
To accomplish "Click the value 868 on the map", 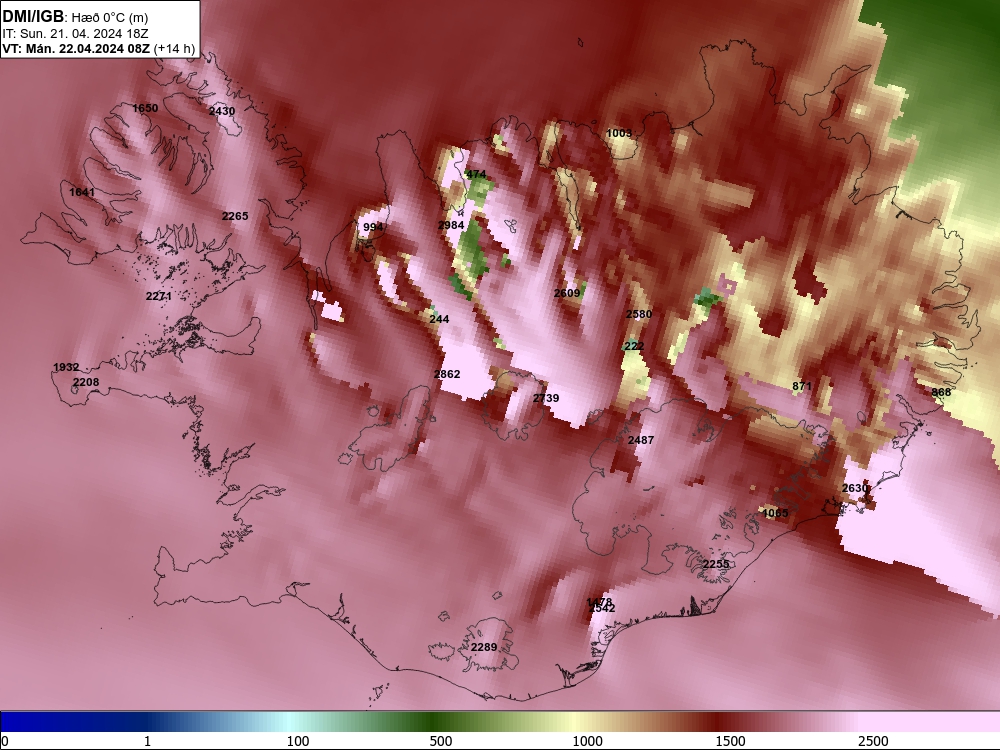I will [x=941, y=392].
